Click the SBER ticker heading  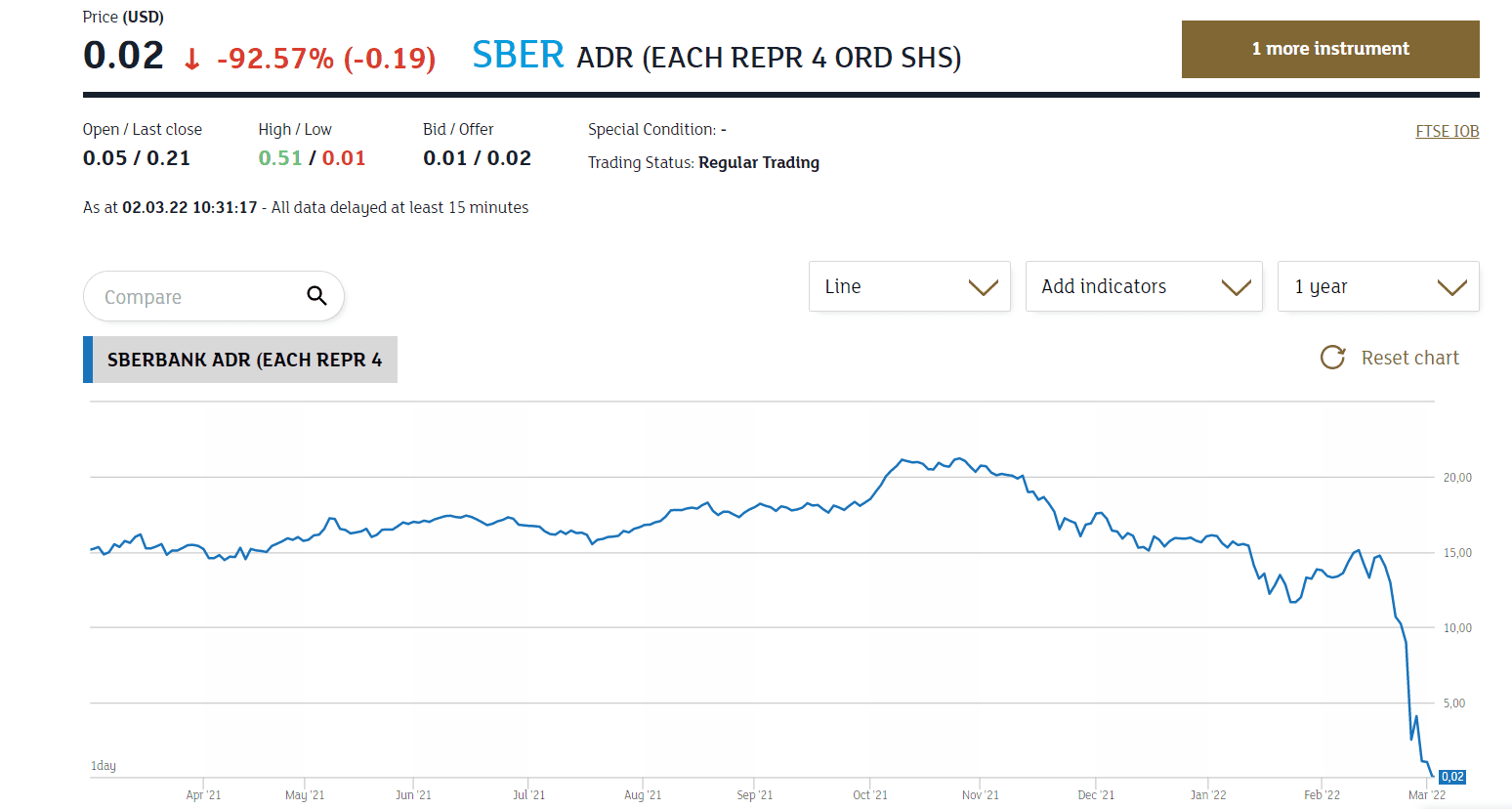coord(518,55)
